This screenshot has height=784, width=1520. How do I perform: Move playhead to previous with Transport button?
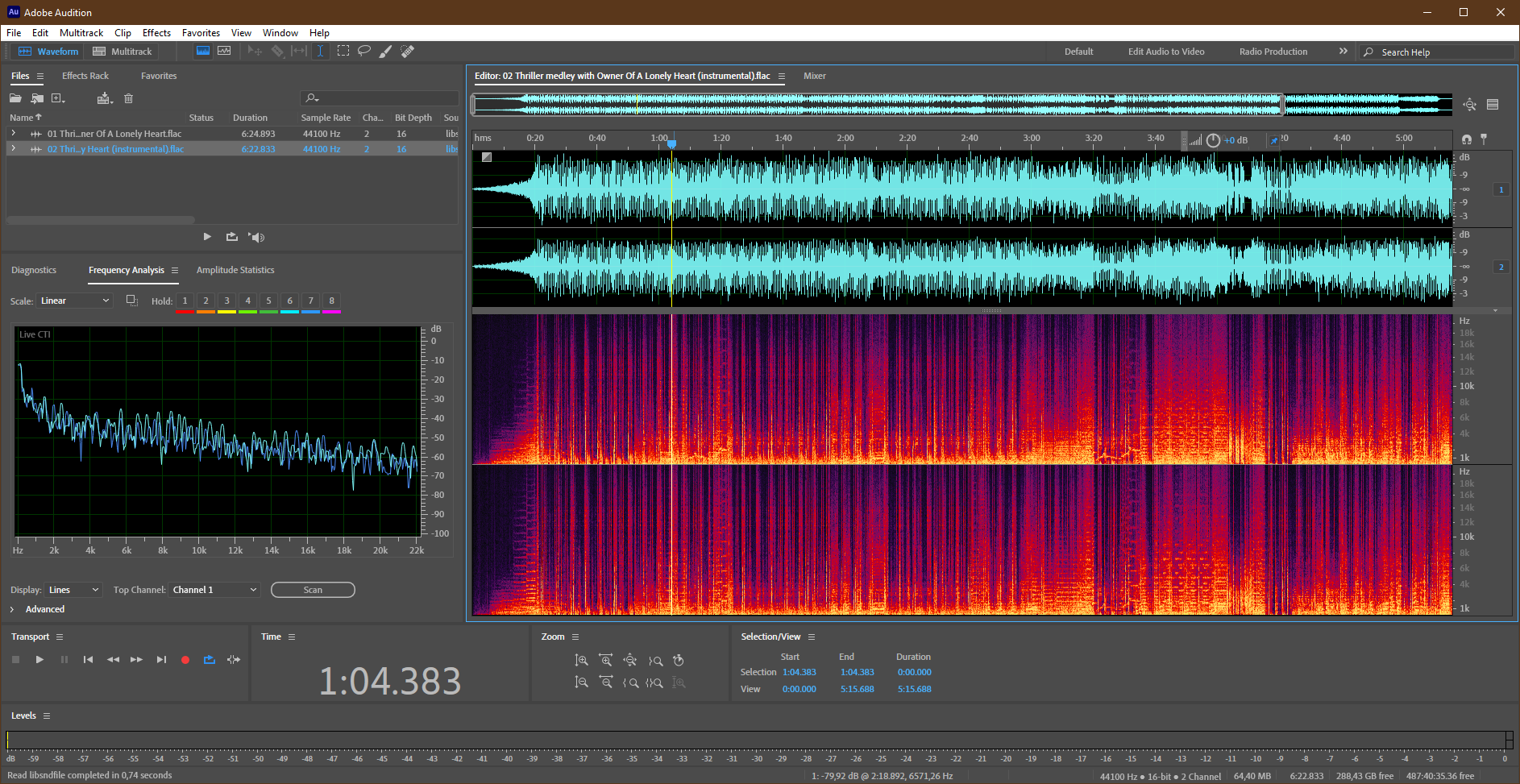coord(88,660)
